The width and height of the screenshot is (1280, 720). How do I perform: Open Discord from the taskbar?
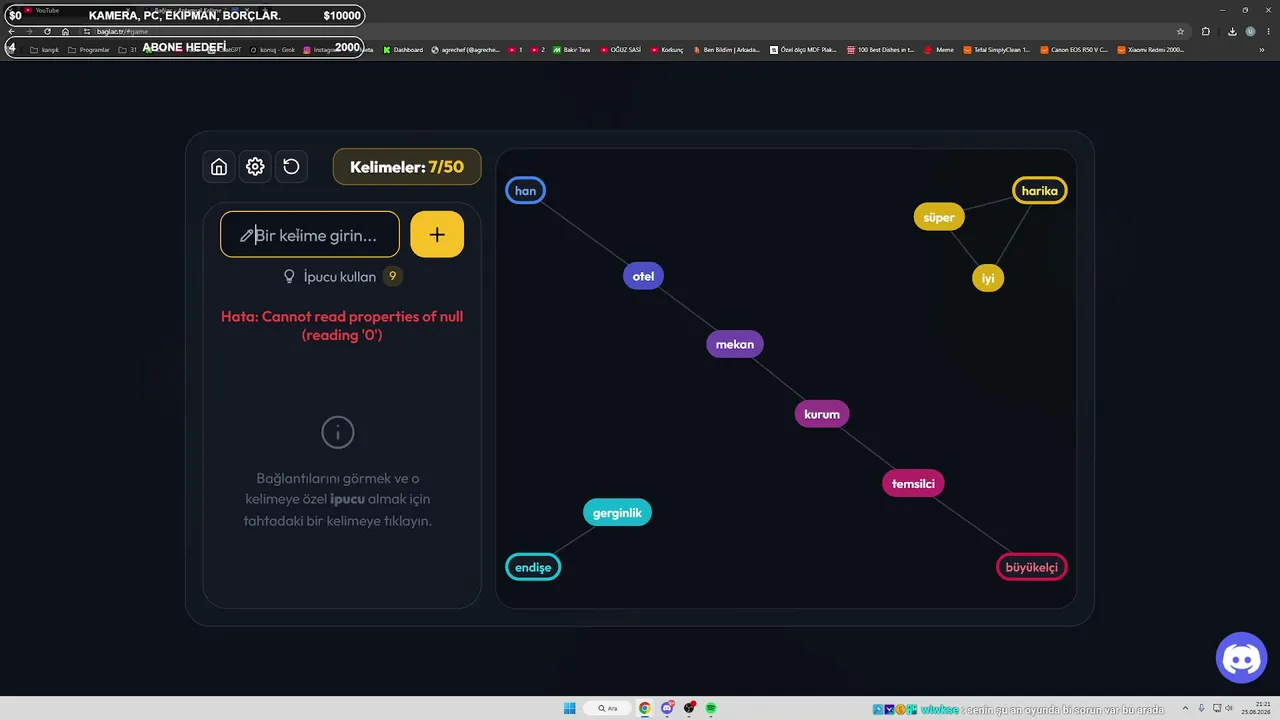[x=667, y=708]
